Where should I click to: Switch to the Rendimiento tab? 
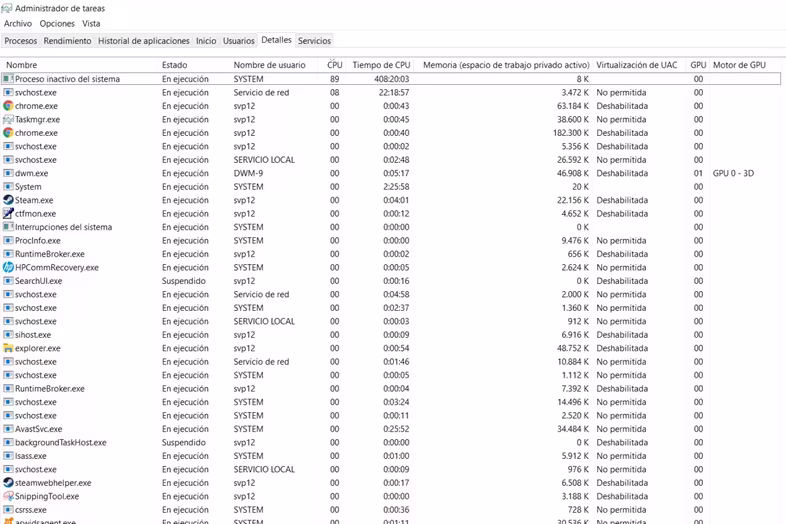(x=67, y=41)
